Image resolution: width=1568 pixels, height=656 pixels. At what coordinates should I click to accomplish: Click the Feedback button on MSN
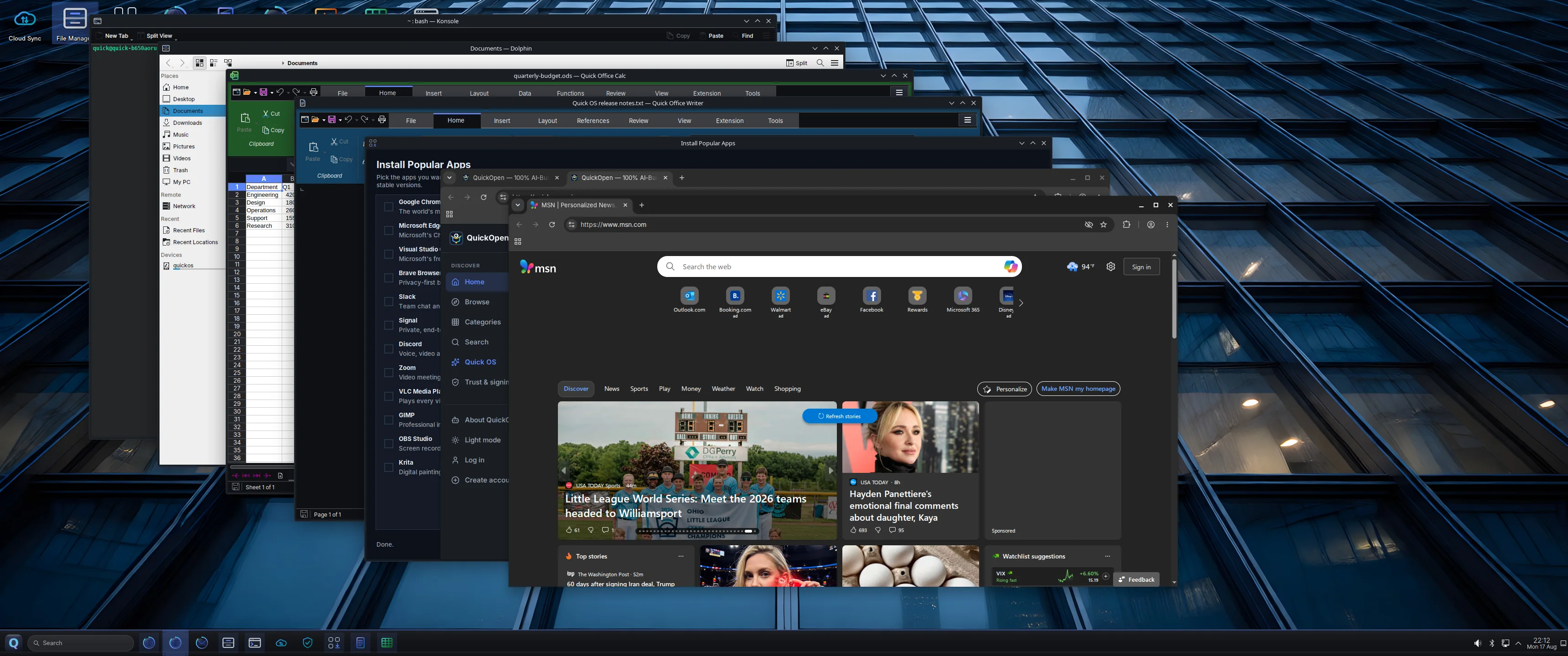point(1136,579)
